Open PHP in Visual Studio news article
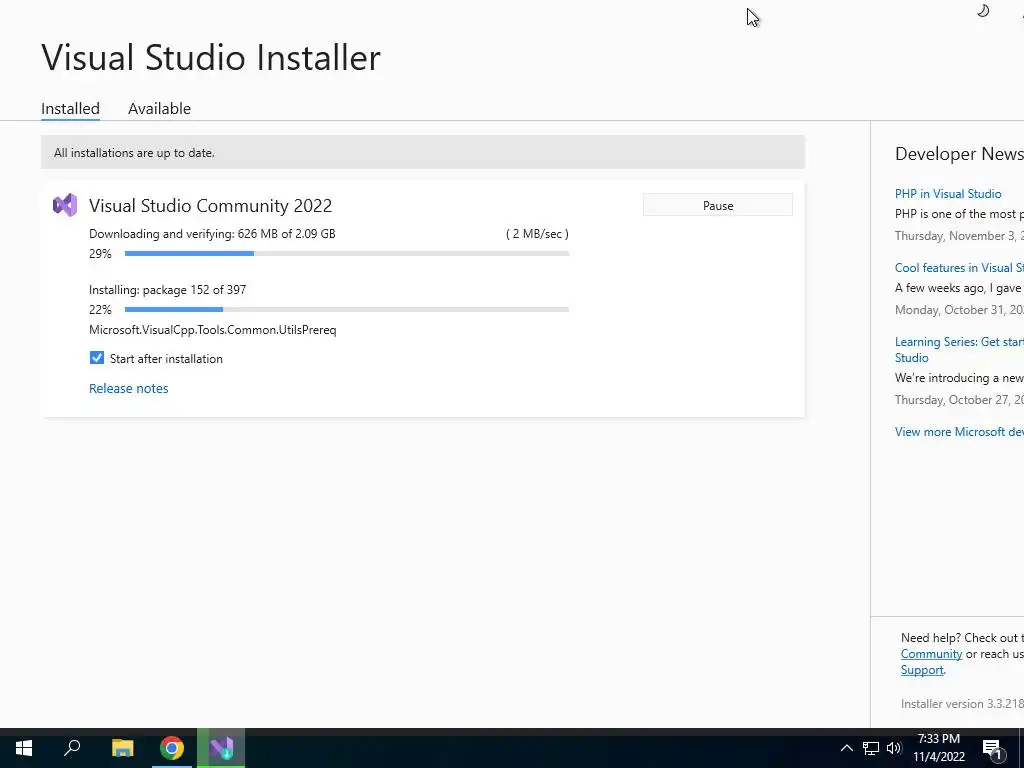This screenshot has width=1024, height=768. 948,193
